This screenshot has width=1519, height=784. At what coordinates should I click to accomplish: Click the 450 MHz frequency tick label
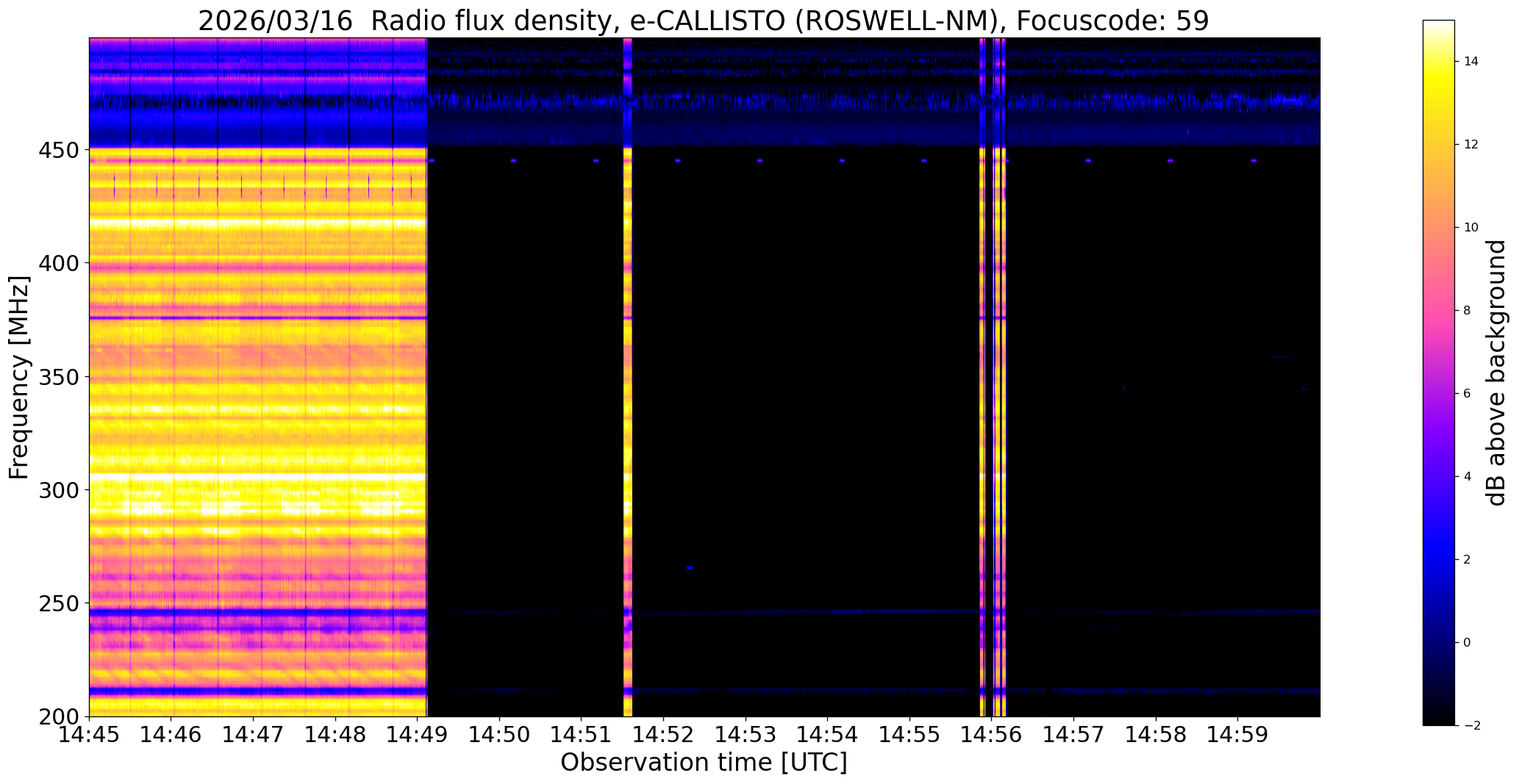click(x=59, y=150)
